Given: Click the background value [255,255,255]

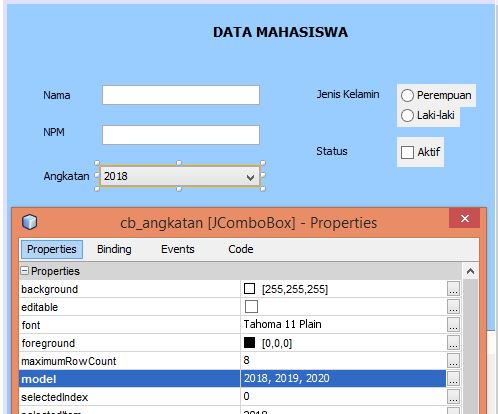Looking at the screenshot, I should coord(295,289).
